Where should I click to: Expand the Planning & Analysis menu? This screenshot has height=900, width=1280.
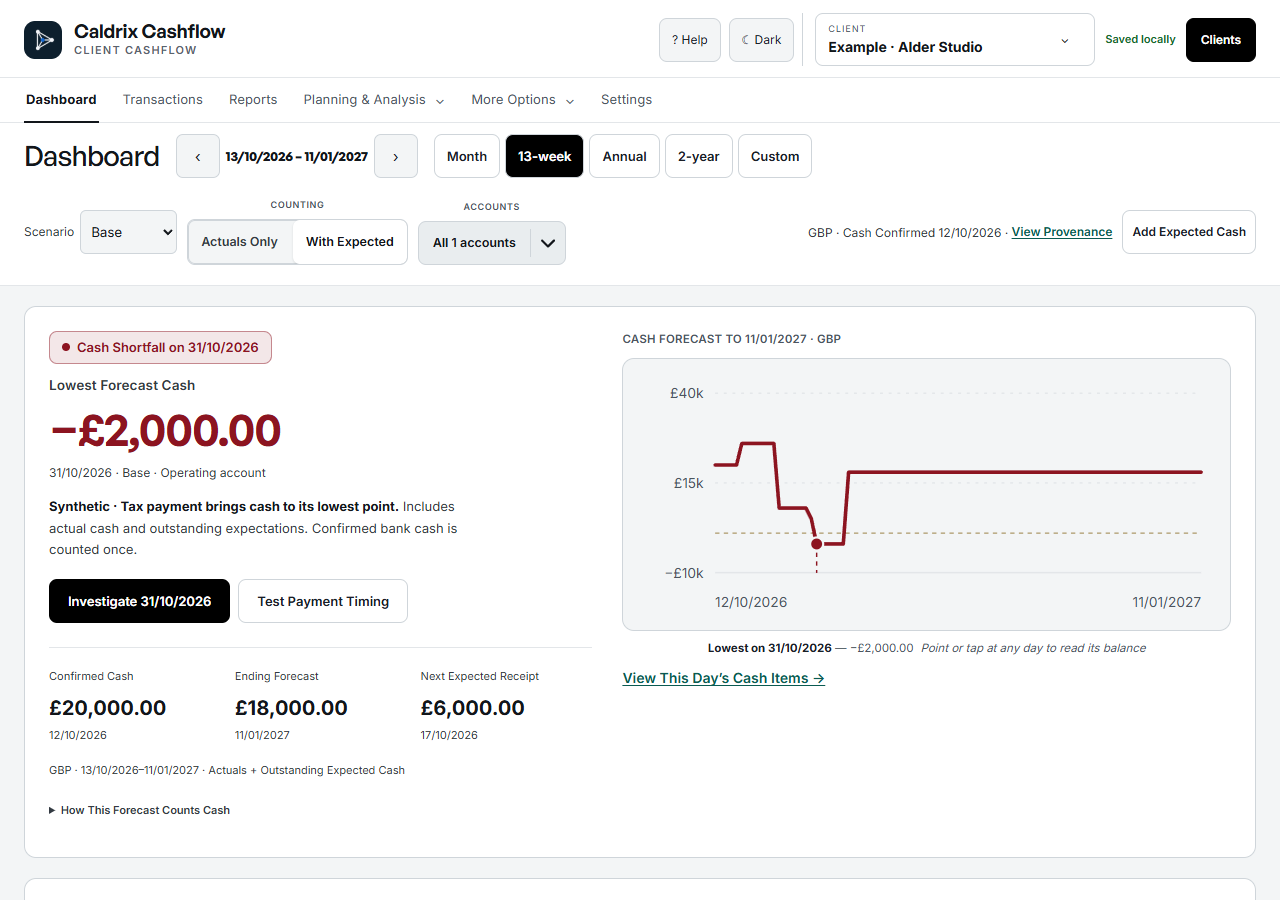[374, 100]
